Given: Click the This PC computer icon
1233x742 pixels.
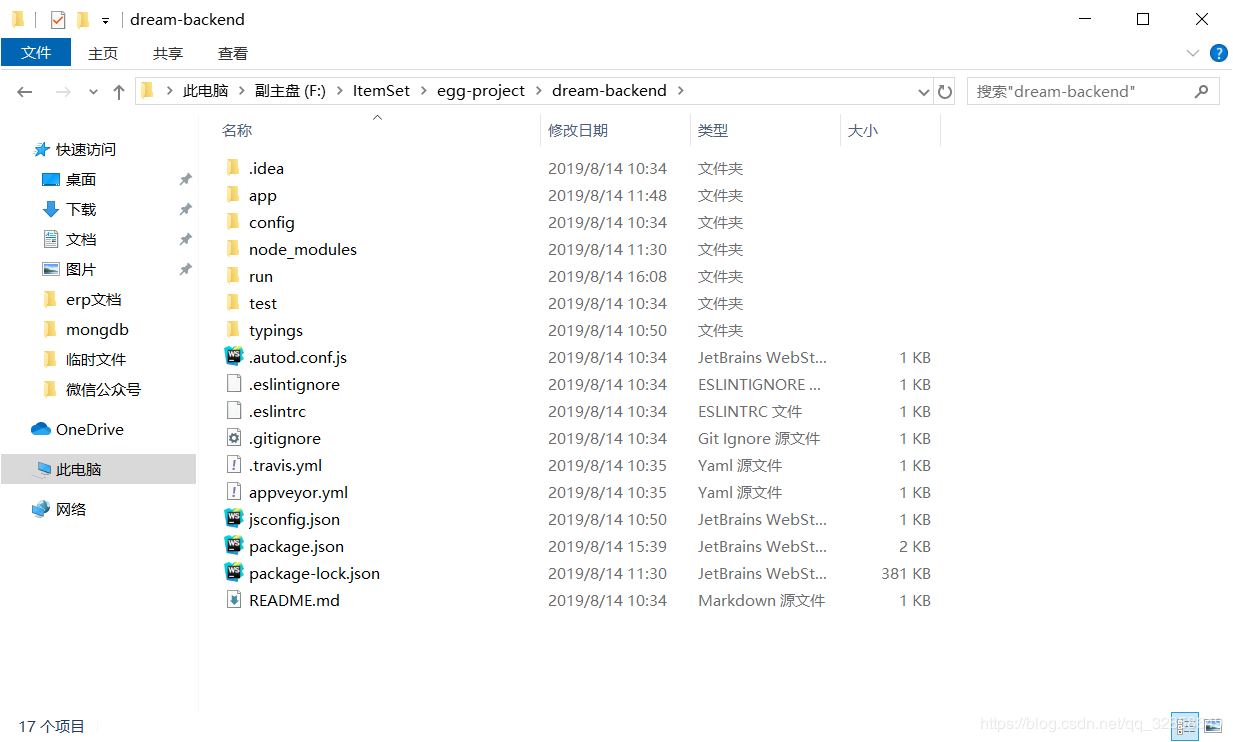Looking at the screenshot, I should pyautogui.click(x=41, y=469).
